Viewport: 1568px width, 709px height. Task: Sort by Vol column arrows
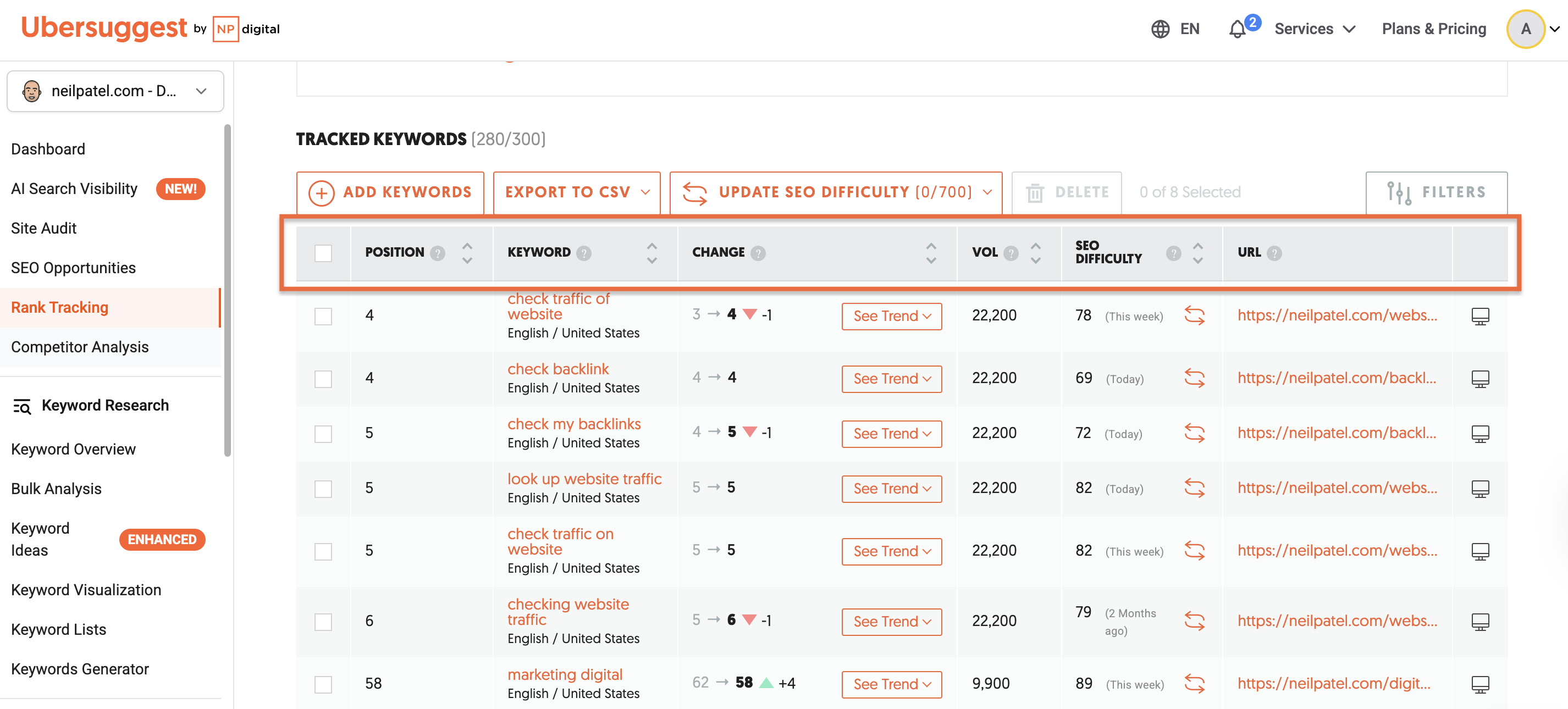point(1035,253)
